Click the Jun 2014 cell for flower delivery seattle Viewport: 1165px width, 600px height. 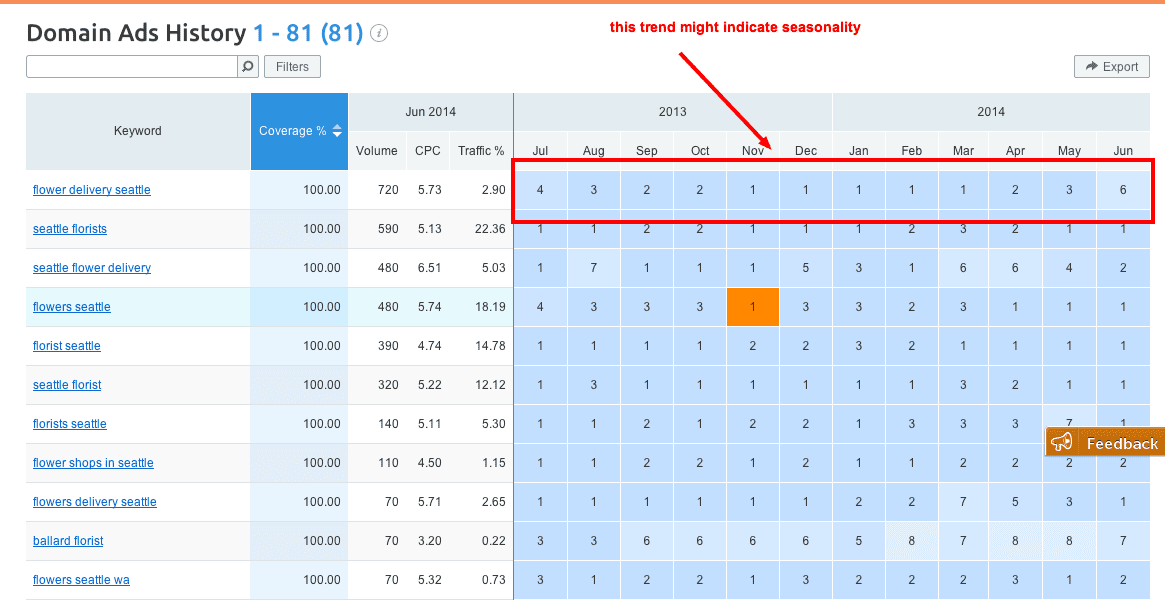[1123, 190]
